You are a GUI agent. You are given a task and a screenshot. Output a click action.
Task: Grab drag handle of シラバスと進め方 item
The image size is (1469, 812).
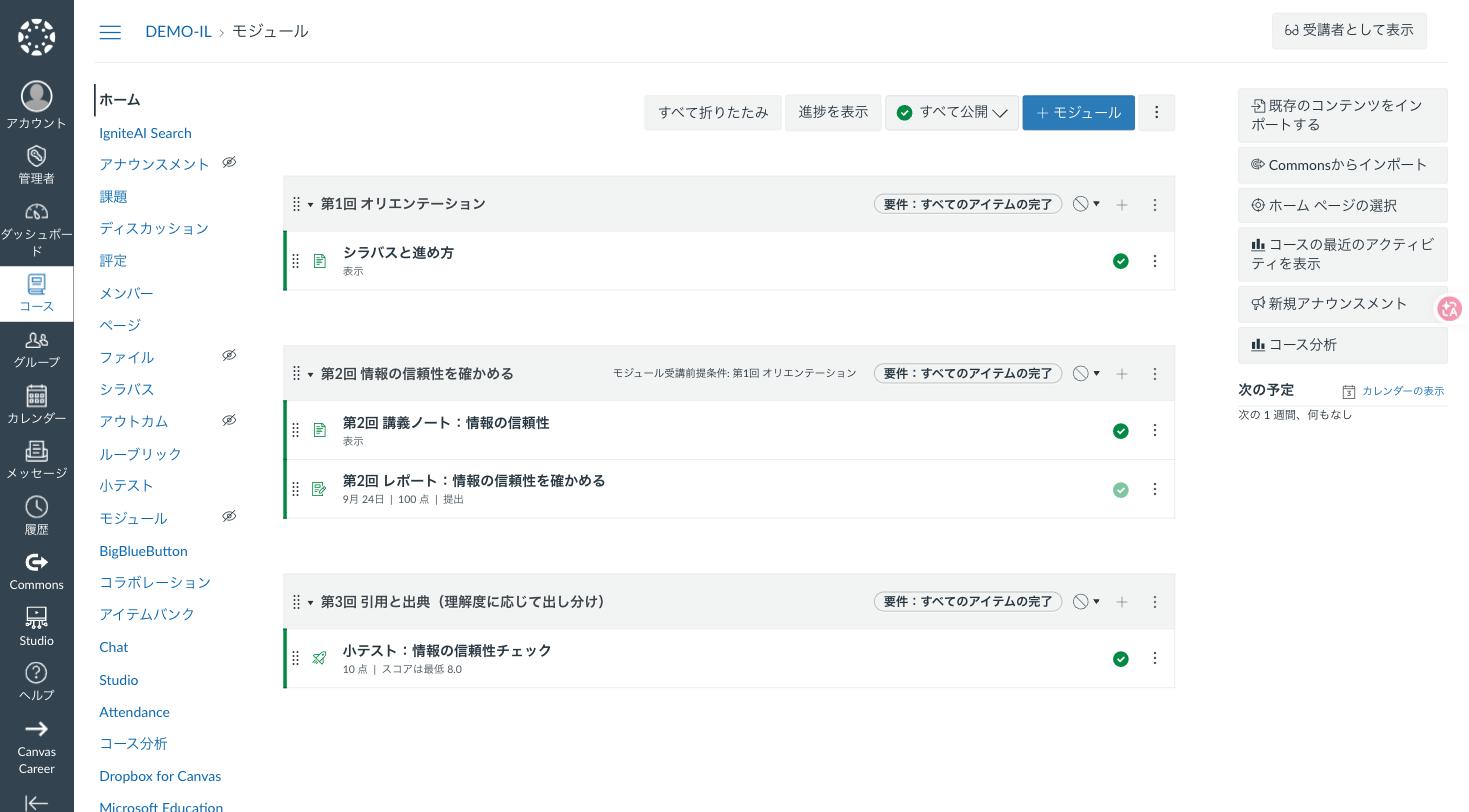295,261
